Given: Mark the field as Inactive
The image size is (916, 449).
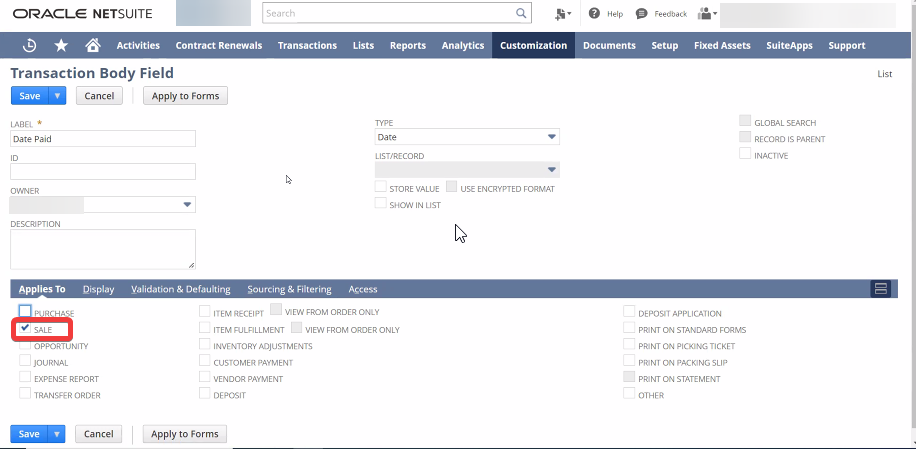Looking at the screenshot, I should pyautogui.click(x=745, y=154).
